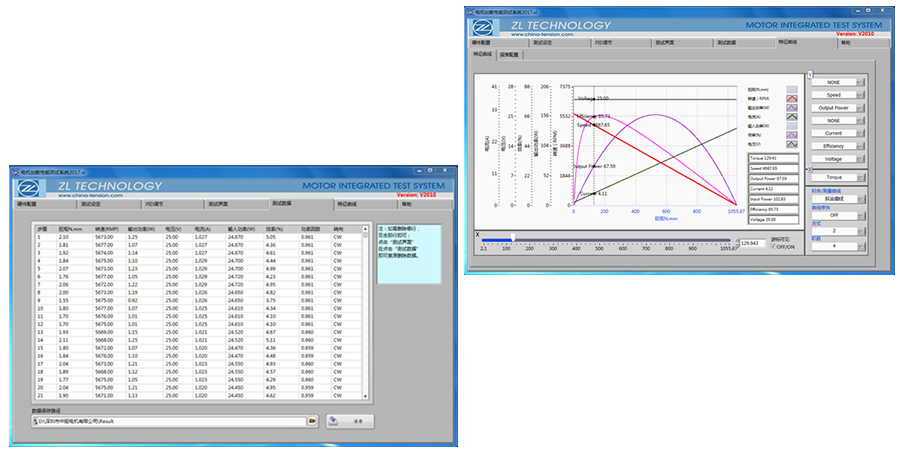This screenshot has height=464, width=900.
Task: Click the browse folder icon beside the path
Action: click(x=313, y=422)
